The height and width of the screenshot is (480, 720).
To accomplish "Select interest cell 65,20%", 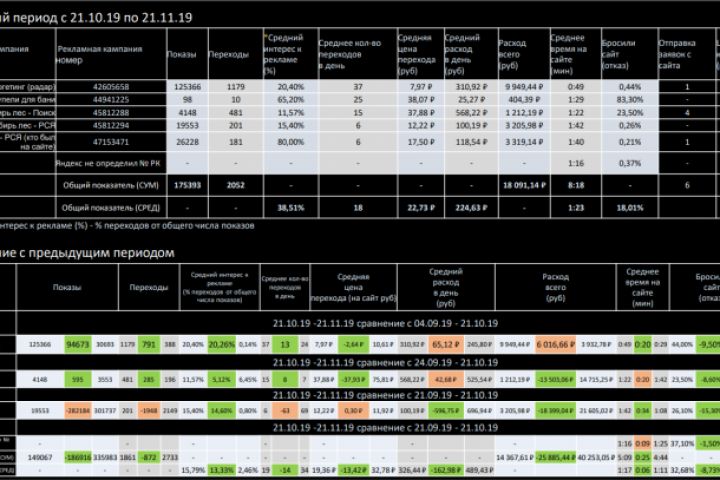I will click(x=291, y=100).
